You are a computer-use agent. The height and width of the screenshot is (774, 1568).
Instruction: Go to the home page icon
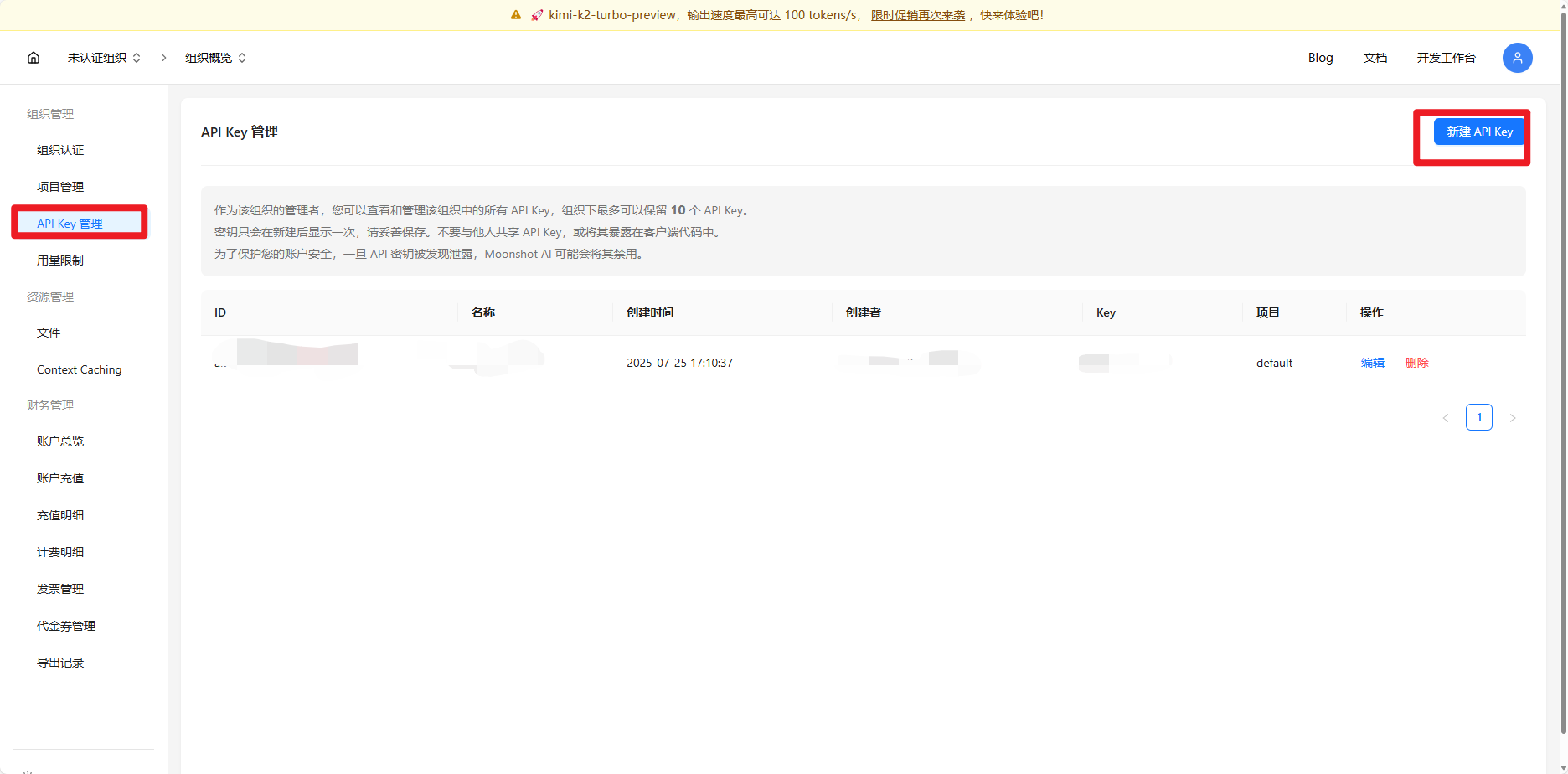[34, 58]
